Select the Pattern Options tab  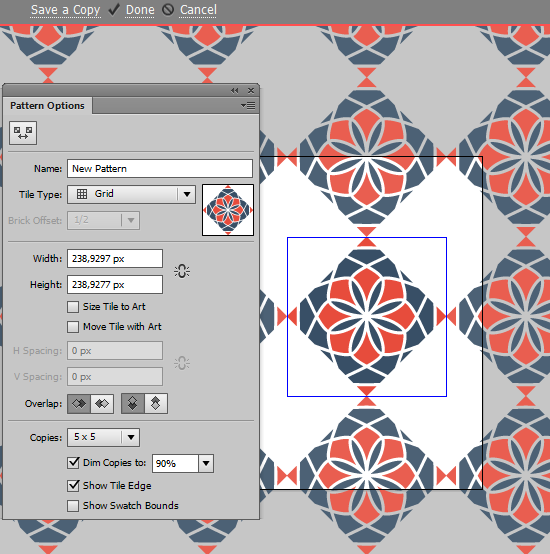click(47, 106)
